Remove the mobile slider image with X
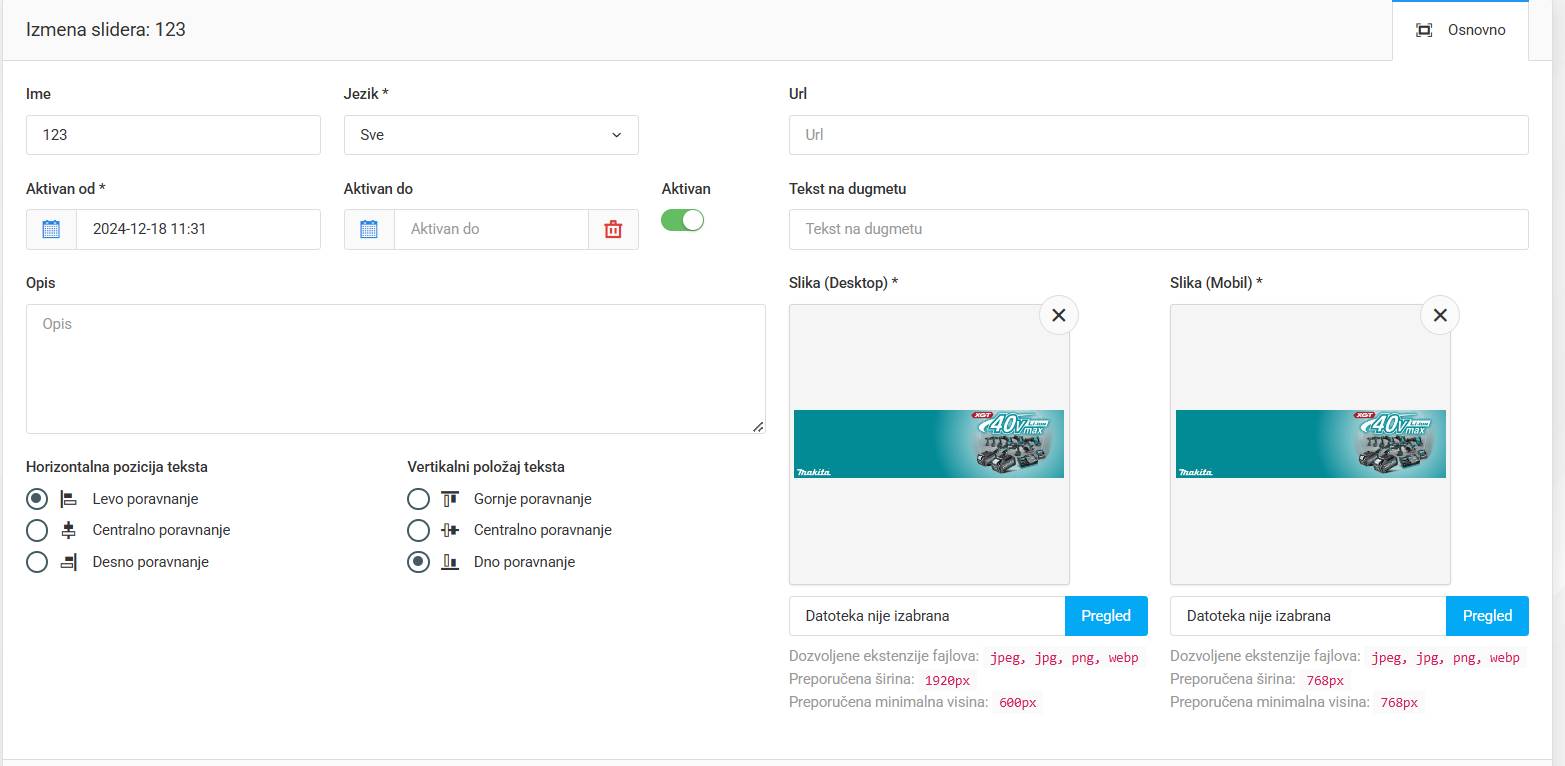Image resolution: width=1565 pixels, height=766 pixels. [1439, 315]
